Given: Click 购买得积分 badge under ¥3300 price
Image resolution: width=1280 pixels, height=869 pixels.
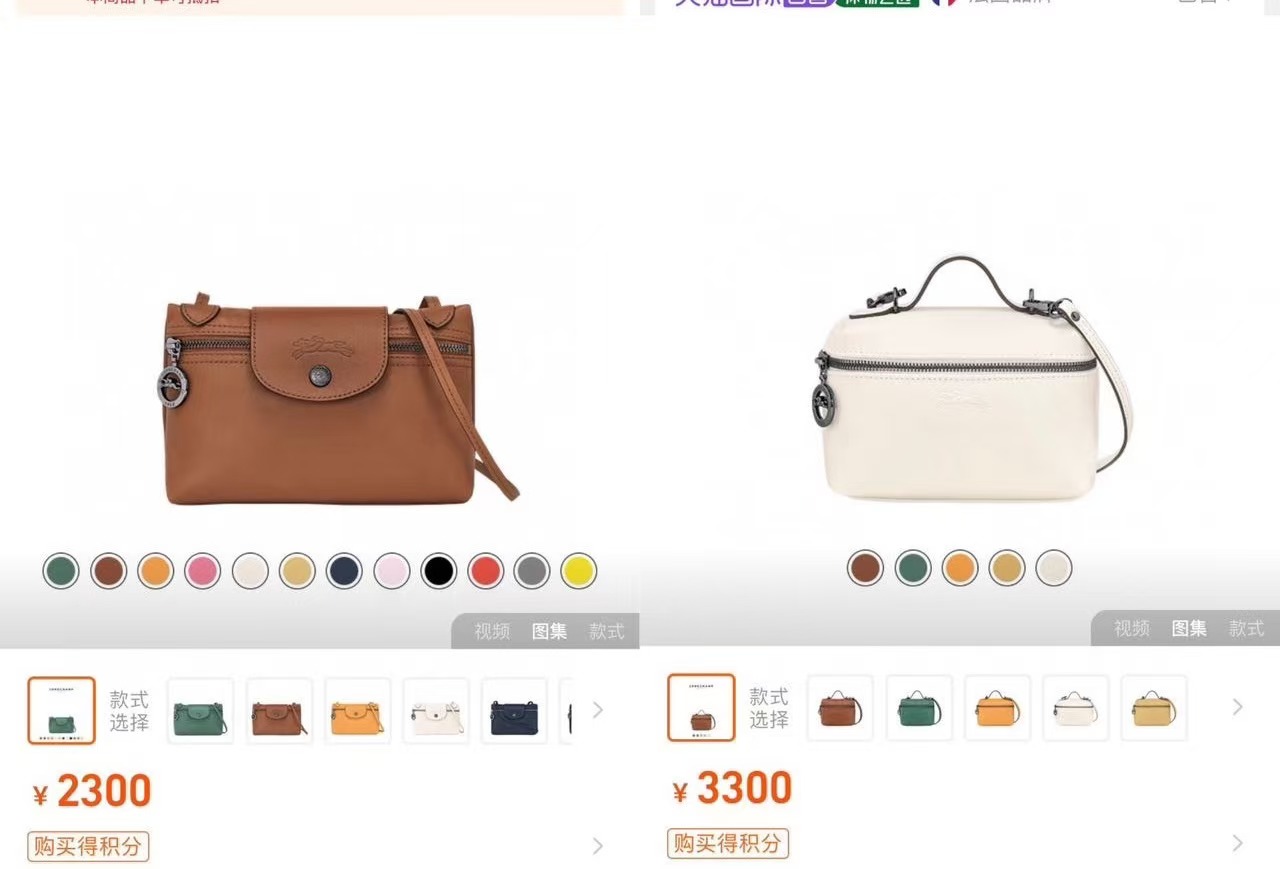Looking at the screenshot, I should click(728, 843).
